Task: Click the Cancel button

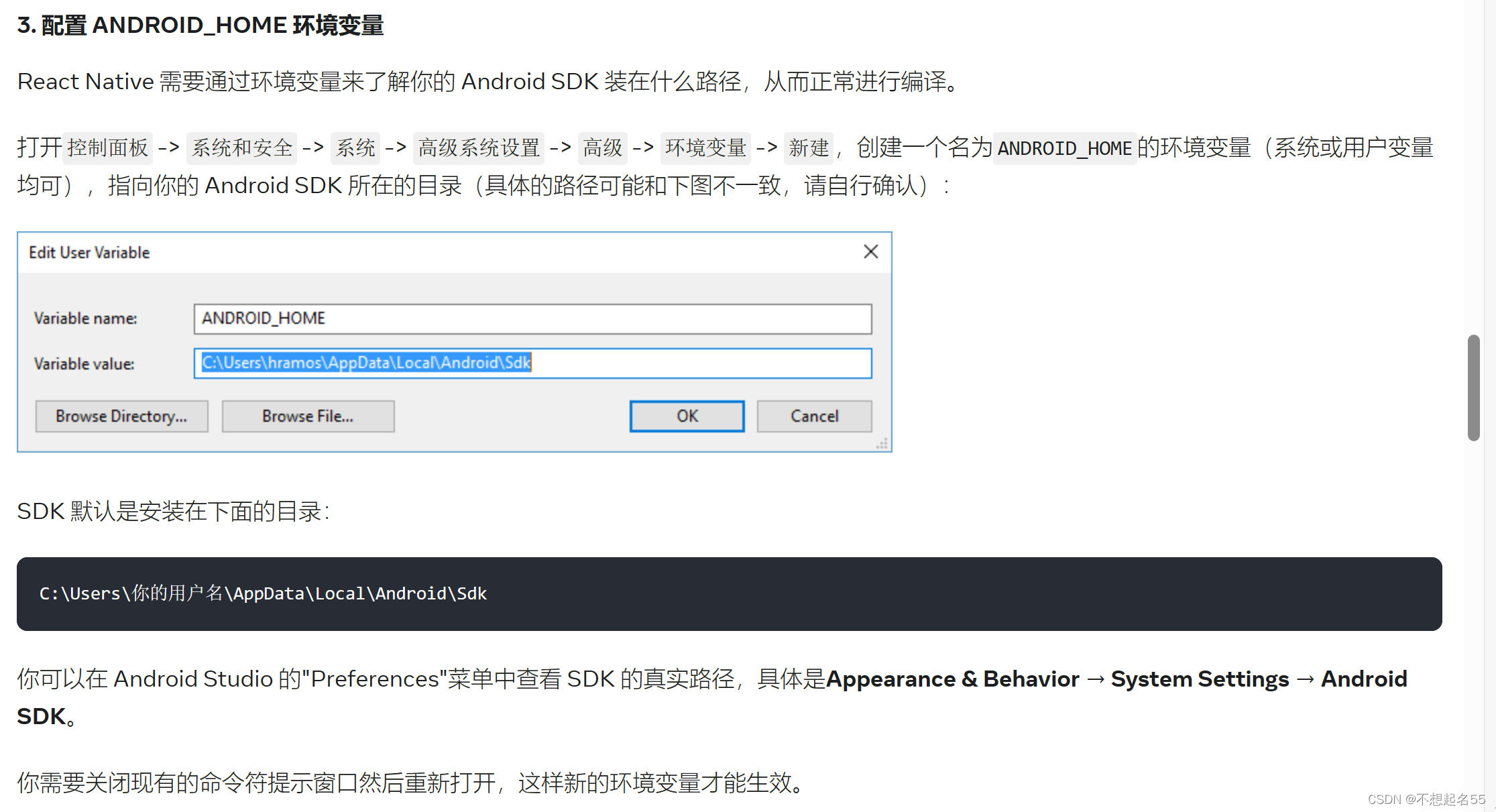Action: click(x=814, y=416)
